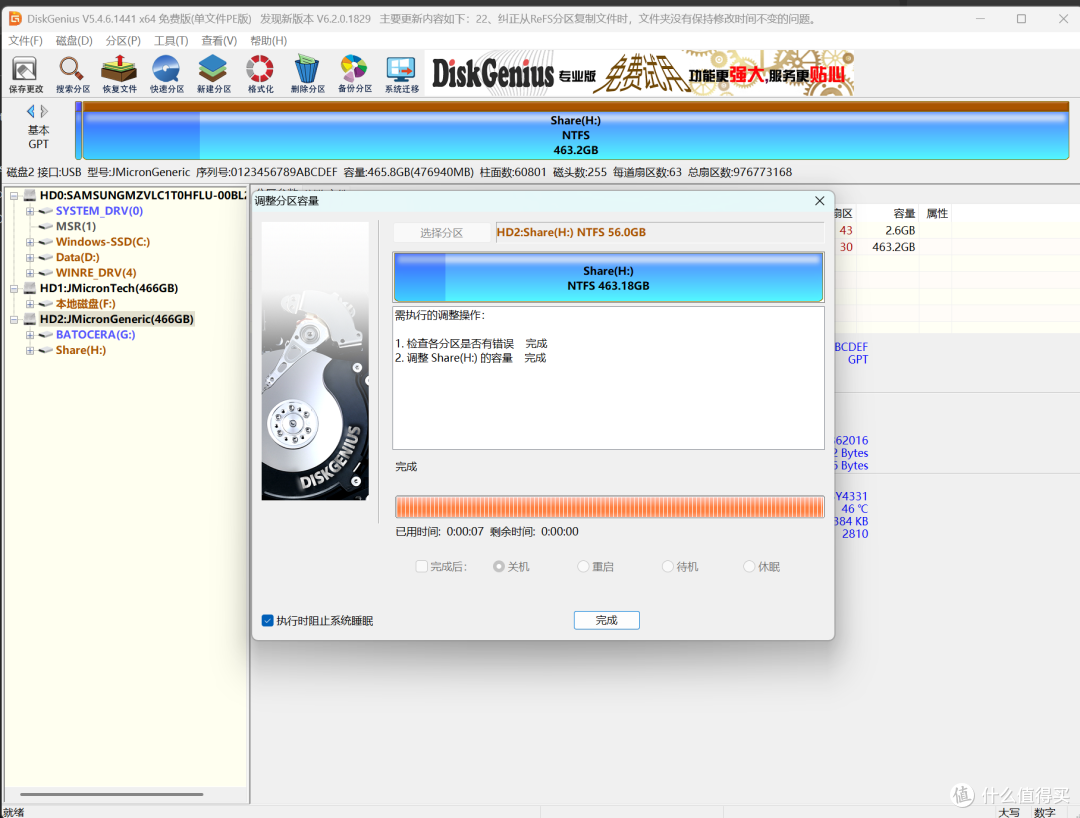This screenshot has height=818, width=1080.
Task: Click HD0 SAMSUNG disk drive icon
Action: [x=30, y=196]
